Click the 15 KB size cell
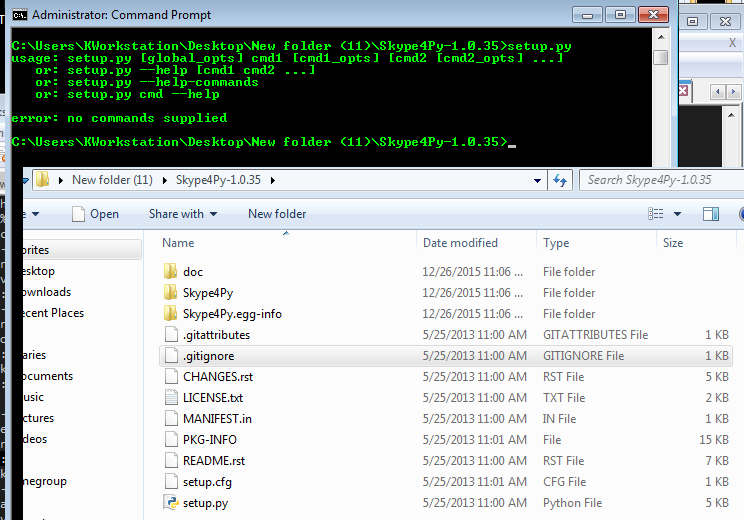The height and width of the screenshot is (520, 744). click(714, 440)
